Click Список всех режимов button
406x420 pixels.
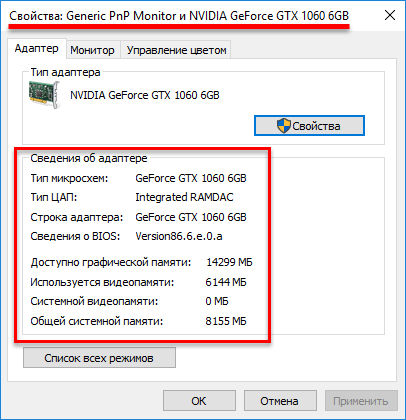[x=99, y=358]
